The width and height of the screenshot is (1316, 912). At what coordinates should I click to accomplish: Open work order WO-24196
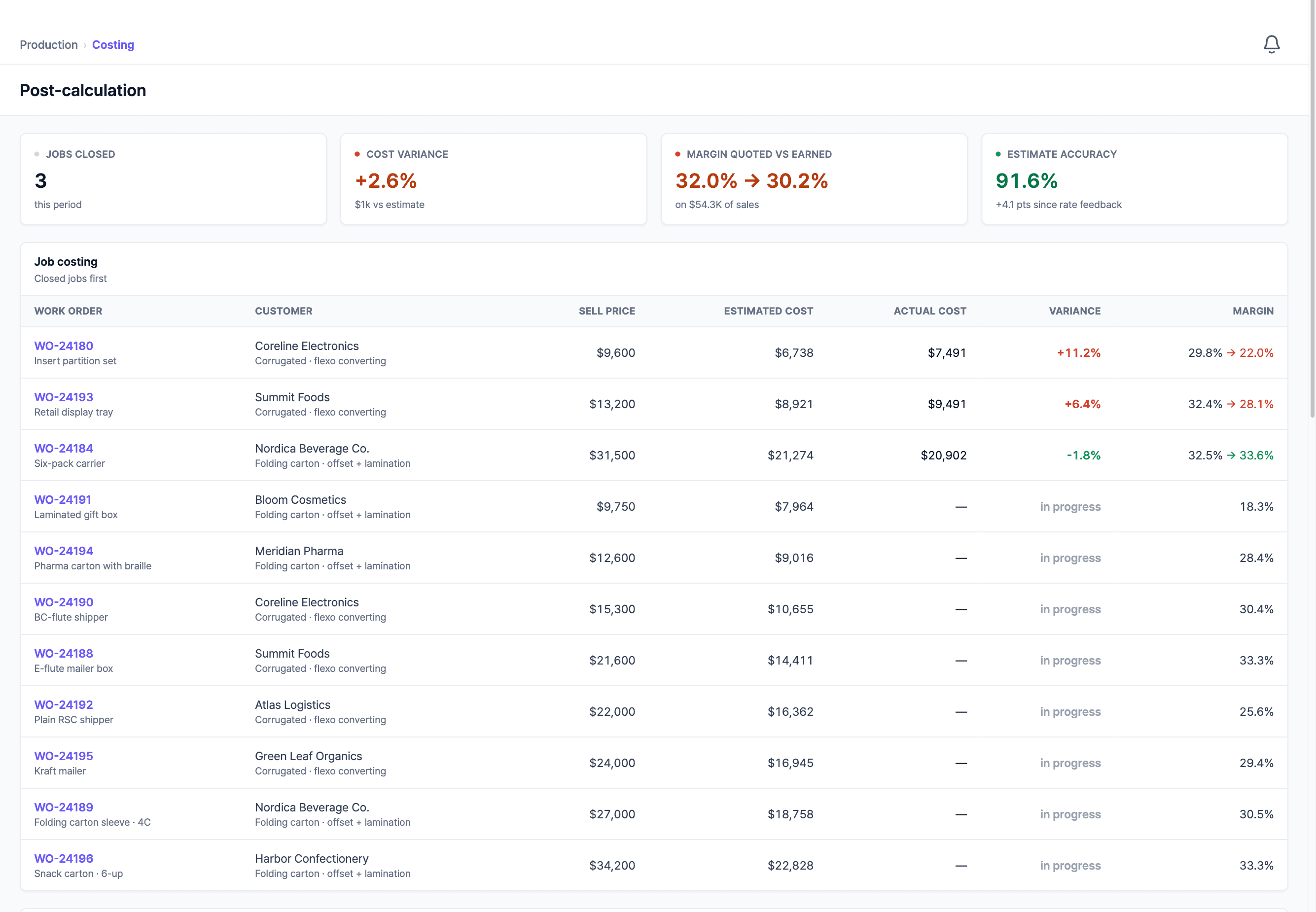click(x=64, y=858)
